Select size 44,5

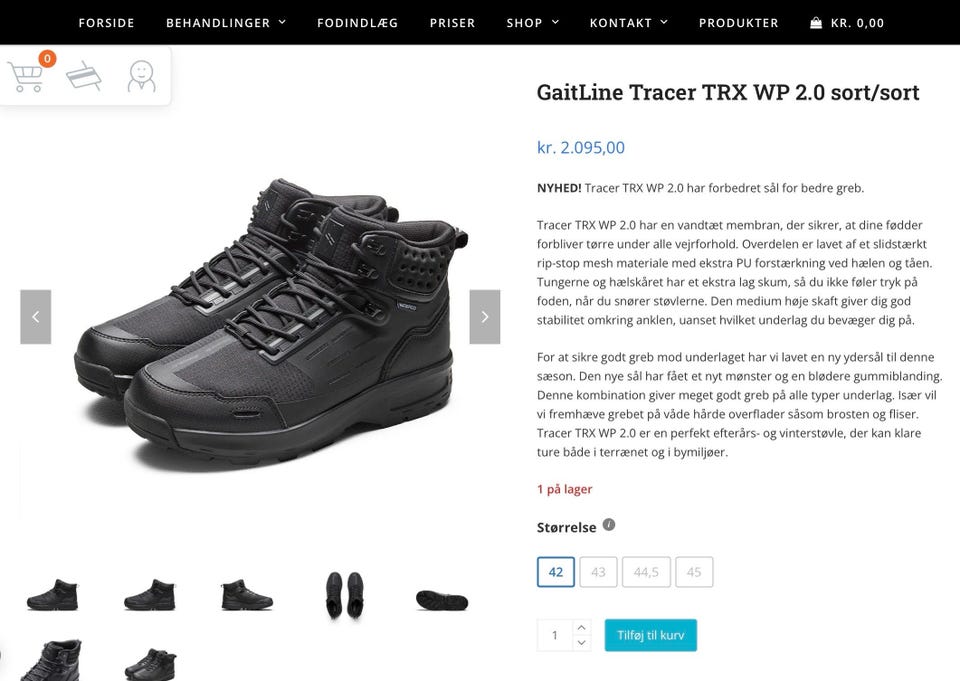click(x=646, y=572)
